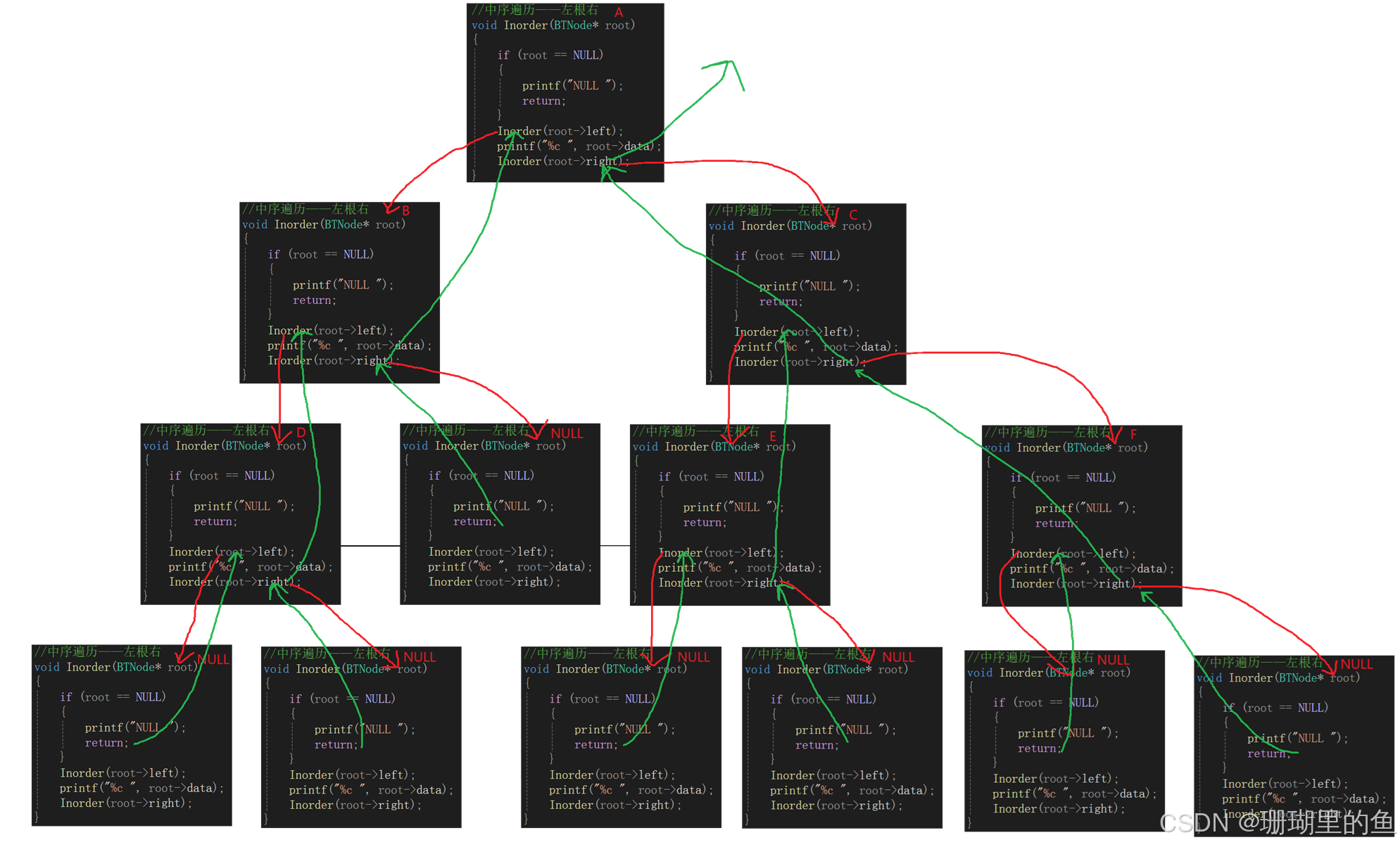Click the return statement in box A

(x=543, y=101)
